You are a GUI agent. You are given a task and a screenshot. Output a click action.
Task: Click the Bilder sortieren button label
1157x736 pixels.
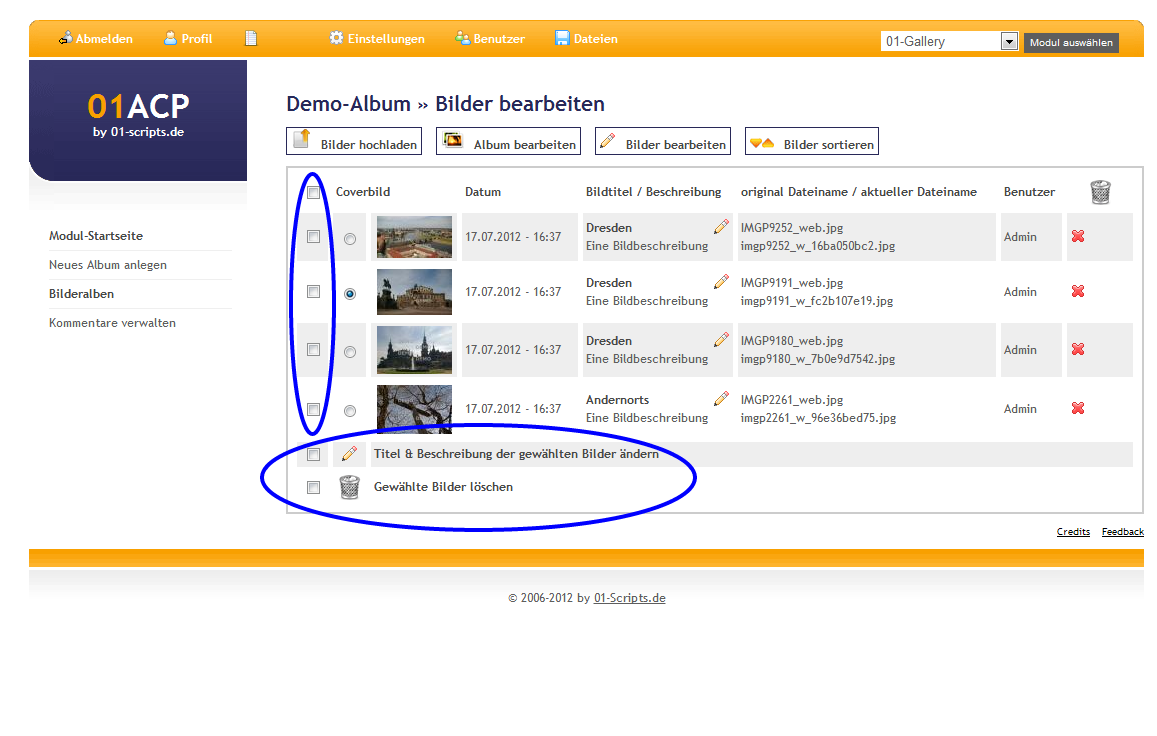829,145
